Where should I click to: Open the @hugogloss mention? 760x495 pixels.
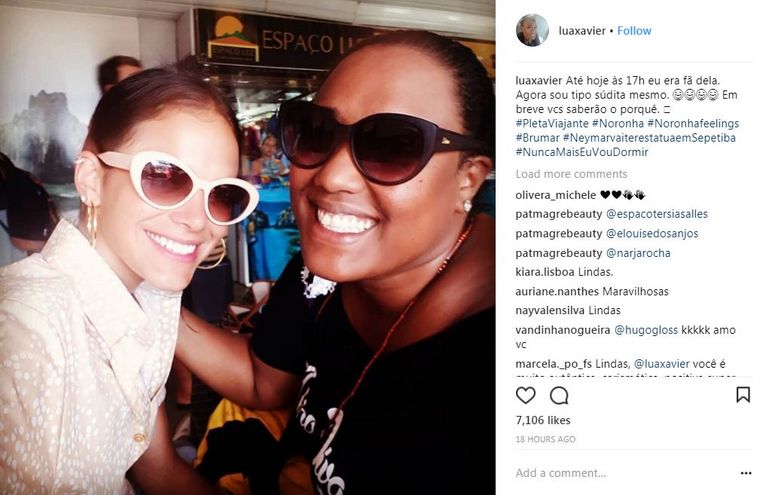click(646, 330)
